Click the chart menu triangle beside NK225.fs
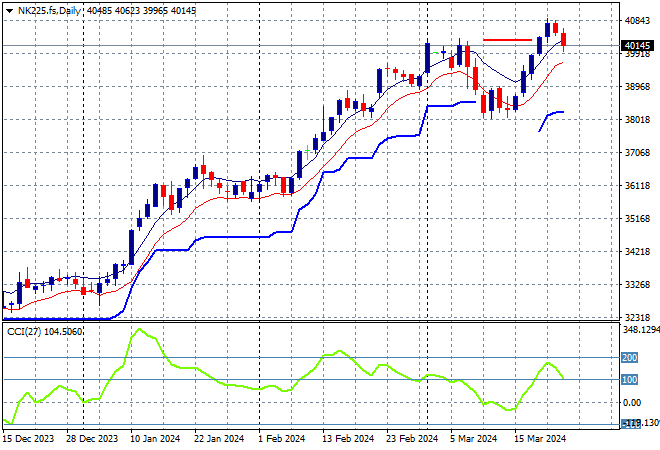This screenshot has height=450, width=660. pyautogui.click(x=9, y=11)
